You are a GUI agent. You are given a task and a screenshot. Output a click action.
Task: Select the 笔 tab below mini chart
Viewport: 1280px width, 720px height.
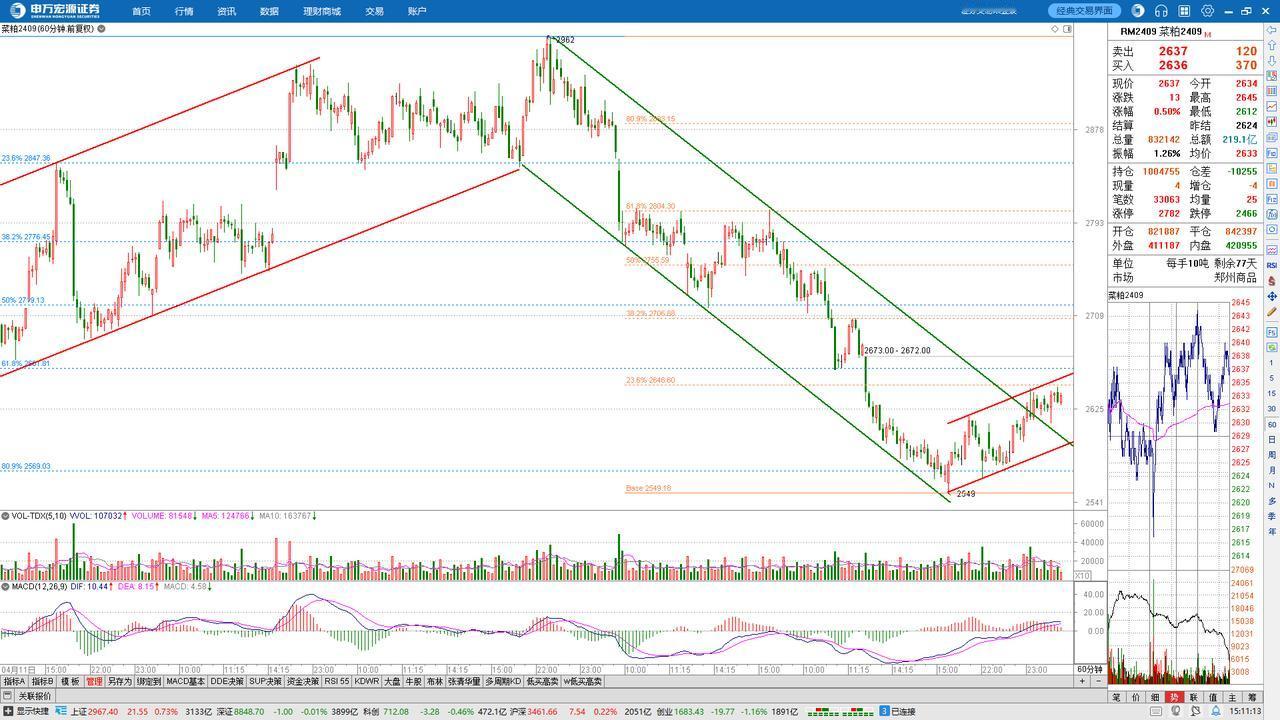(1116, 697)
